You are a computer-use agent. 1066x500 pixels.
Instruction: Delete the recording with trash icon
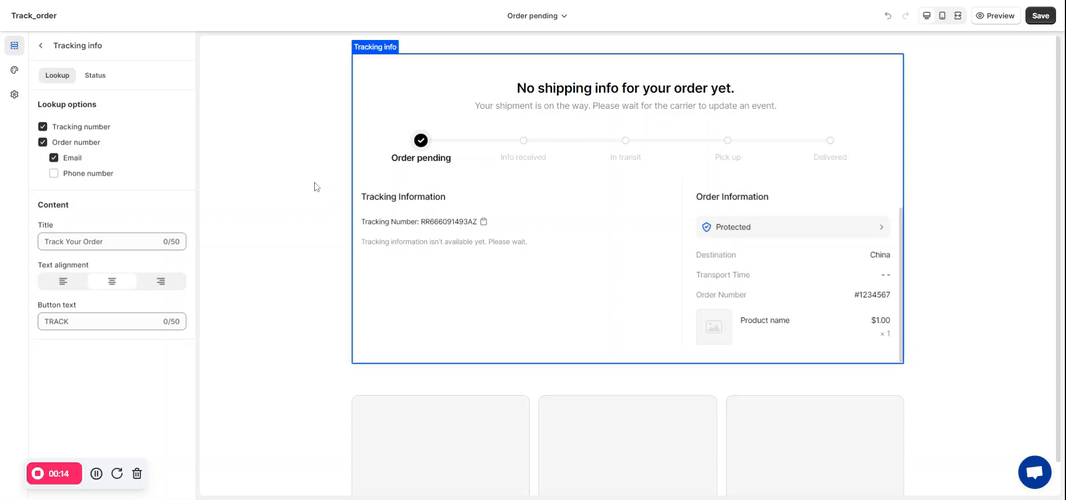coord(137,473)
